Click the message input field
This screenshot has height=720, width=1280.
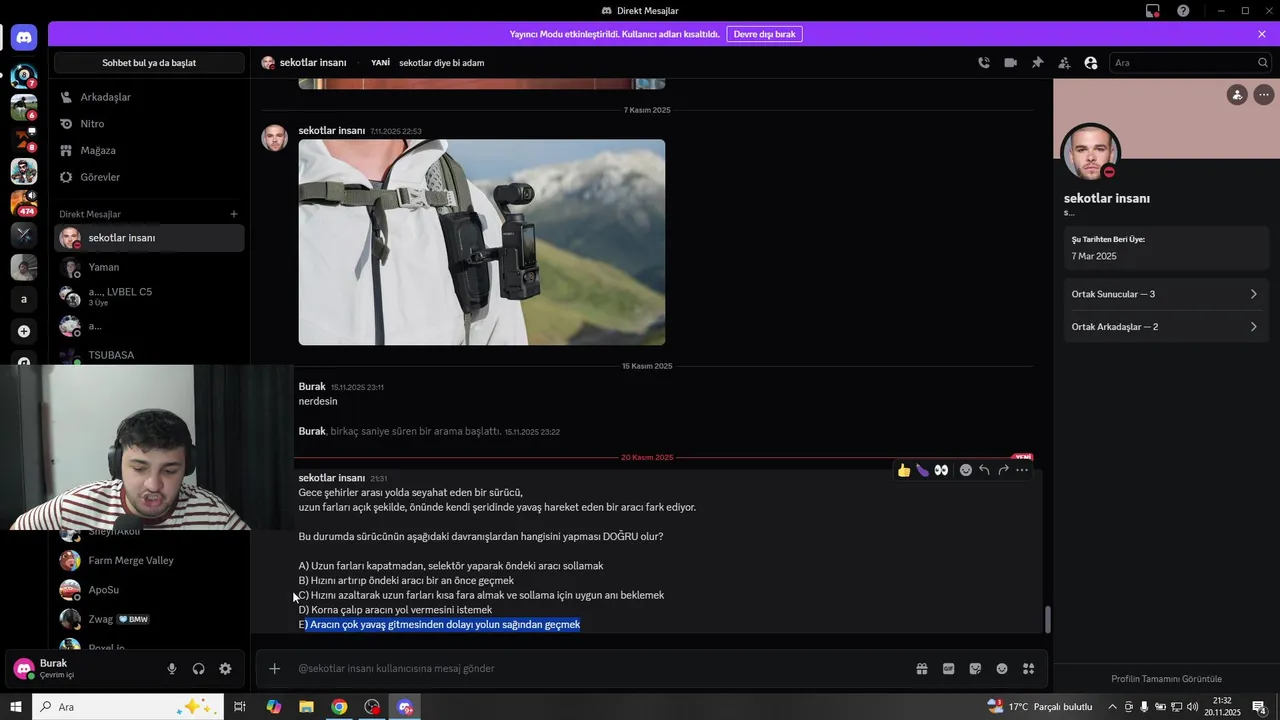click(600, 668)
